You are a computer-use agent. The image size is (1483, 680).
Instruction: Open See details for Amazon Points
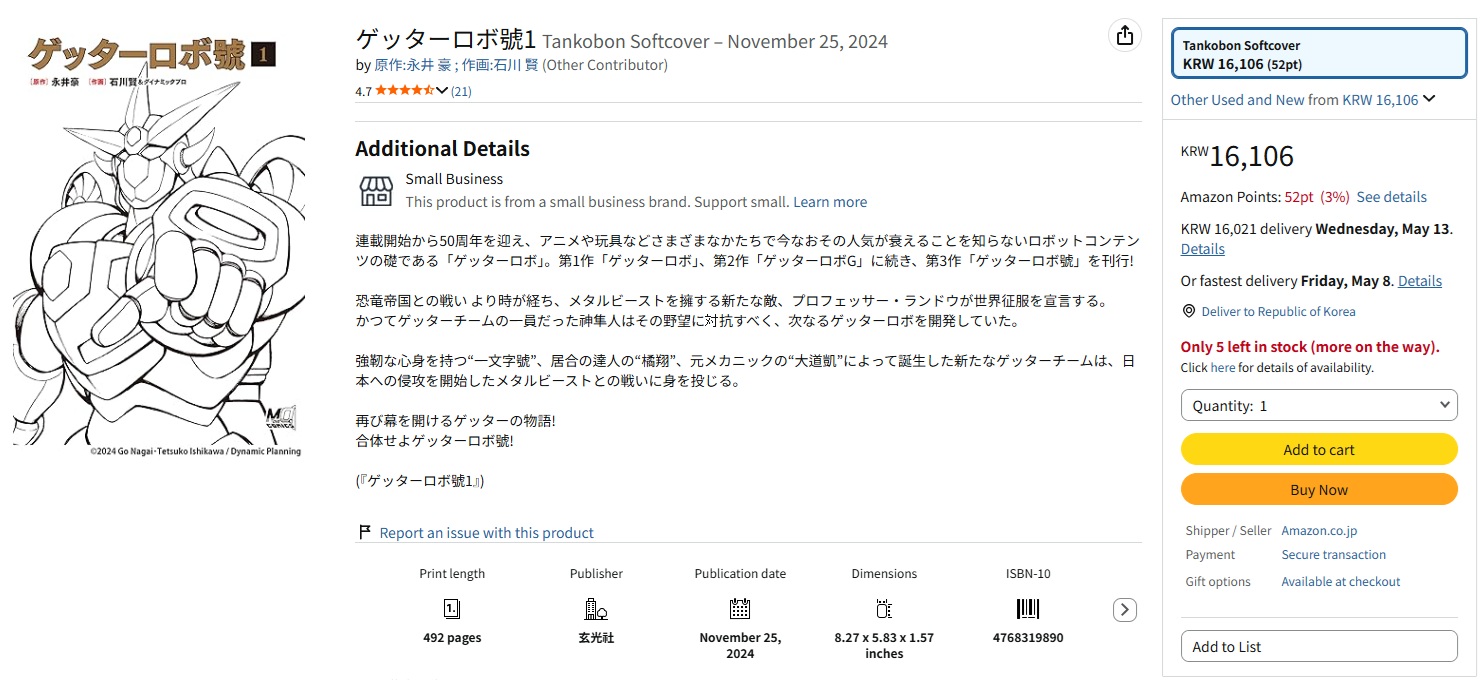click(x=1391, y=197)
